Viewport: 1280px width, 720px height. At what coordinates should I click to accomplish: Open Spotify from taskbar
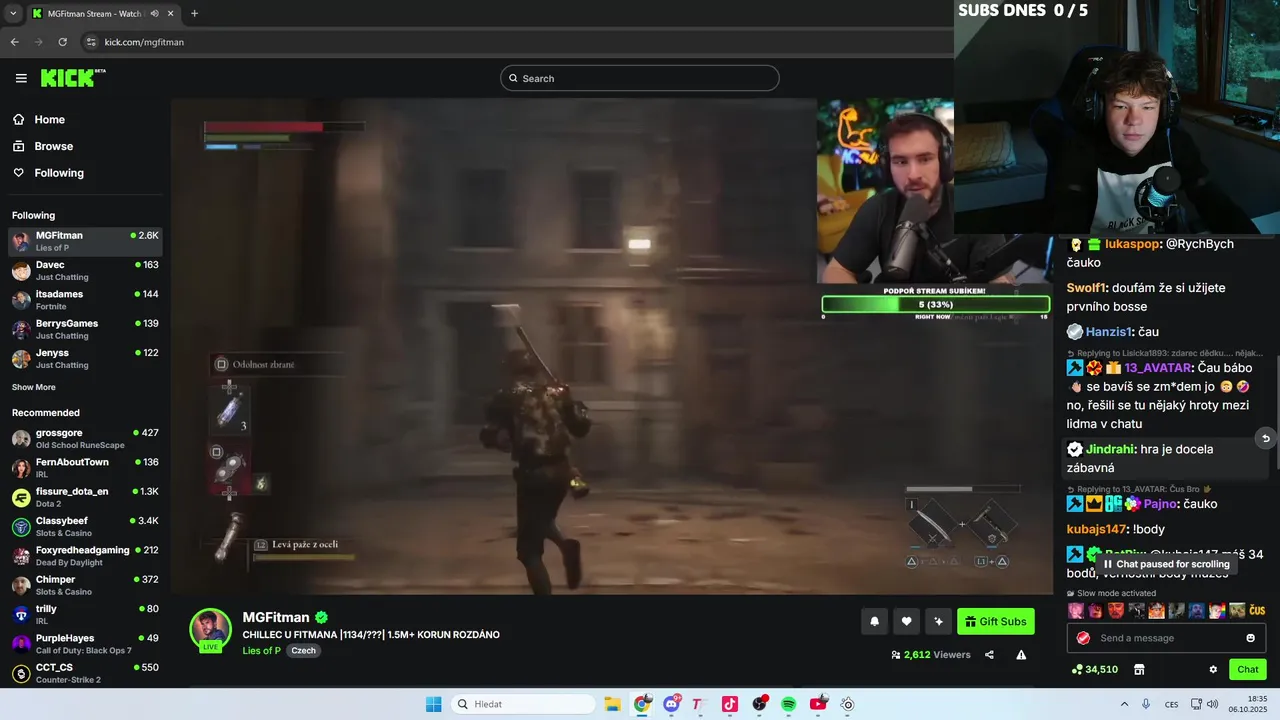788,704
